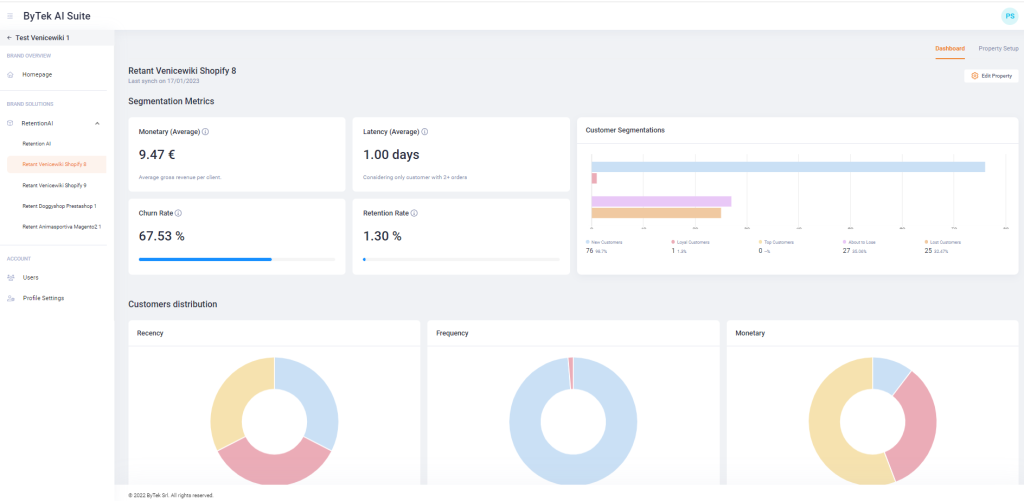Click the Churn Rate progress bar

point(237,259)
